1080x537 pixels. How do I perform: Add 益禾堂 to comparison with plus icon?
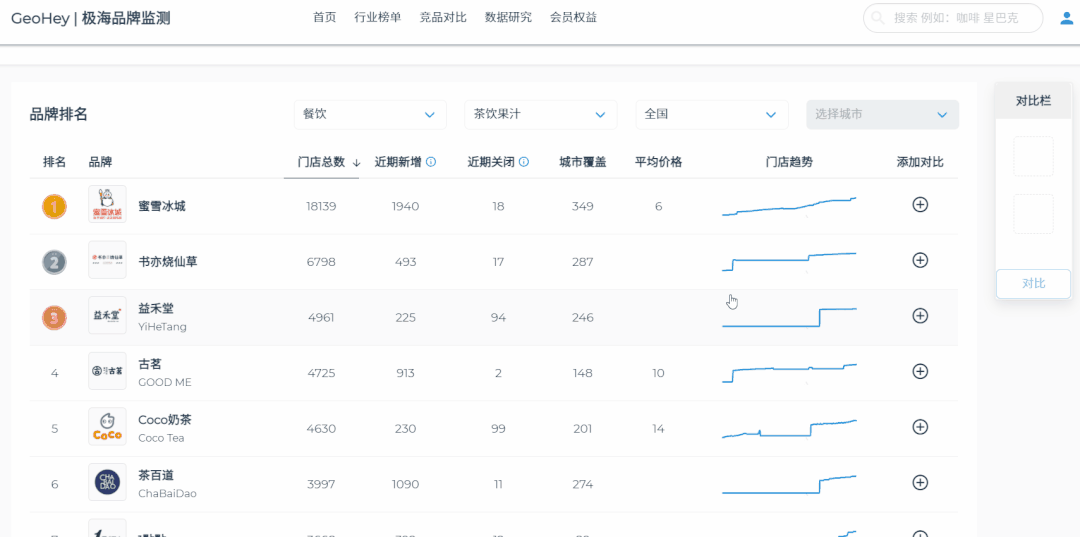point(920,316)
